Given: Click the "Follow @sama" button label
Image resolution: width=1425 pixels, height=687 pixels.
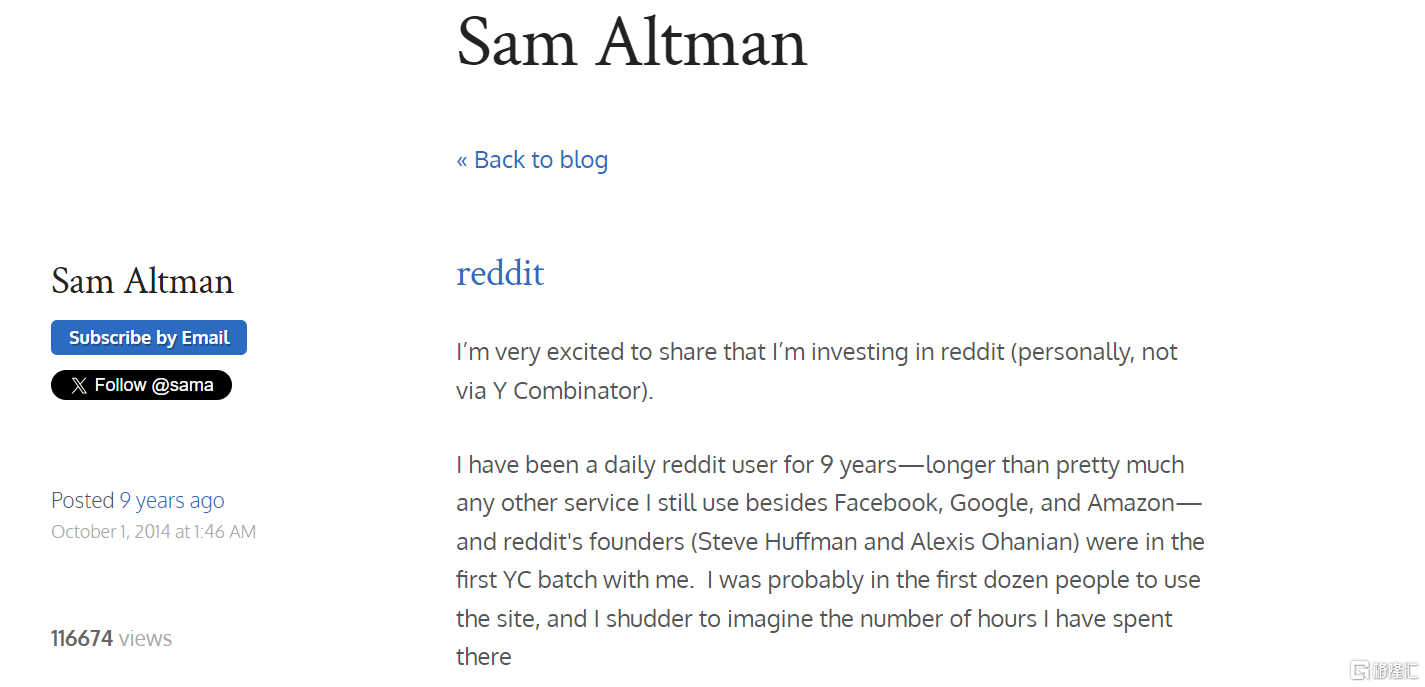Looking at the screenshot, I should tap(153, 386).
